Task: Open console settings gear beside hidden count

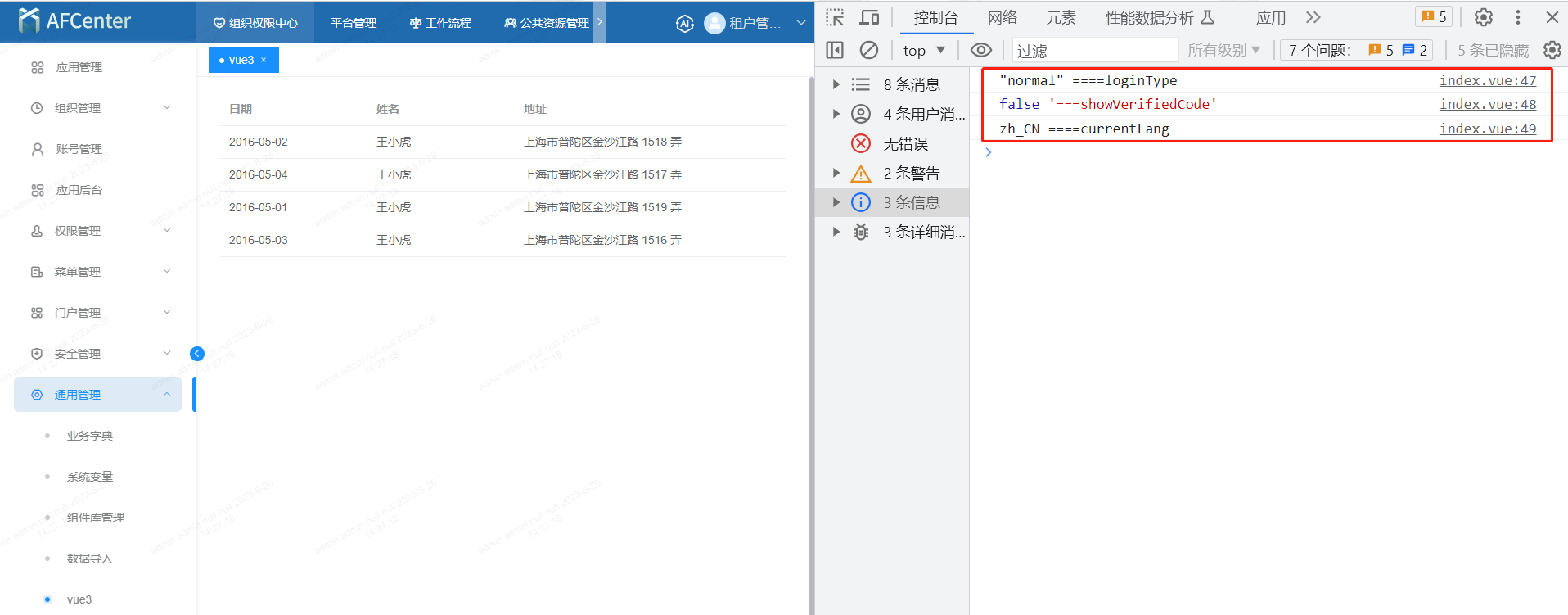Action: click(1552, 51)
